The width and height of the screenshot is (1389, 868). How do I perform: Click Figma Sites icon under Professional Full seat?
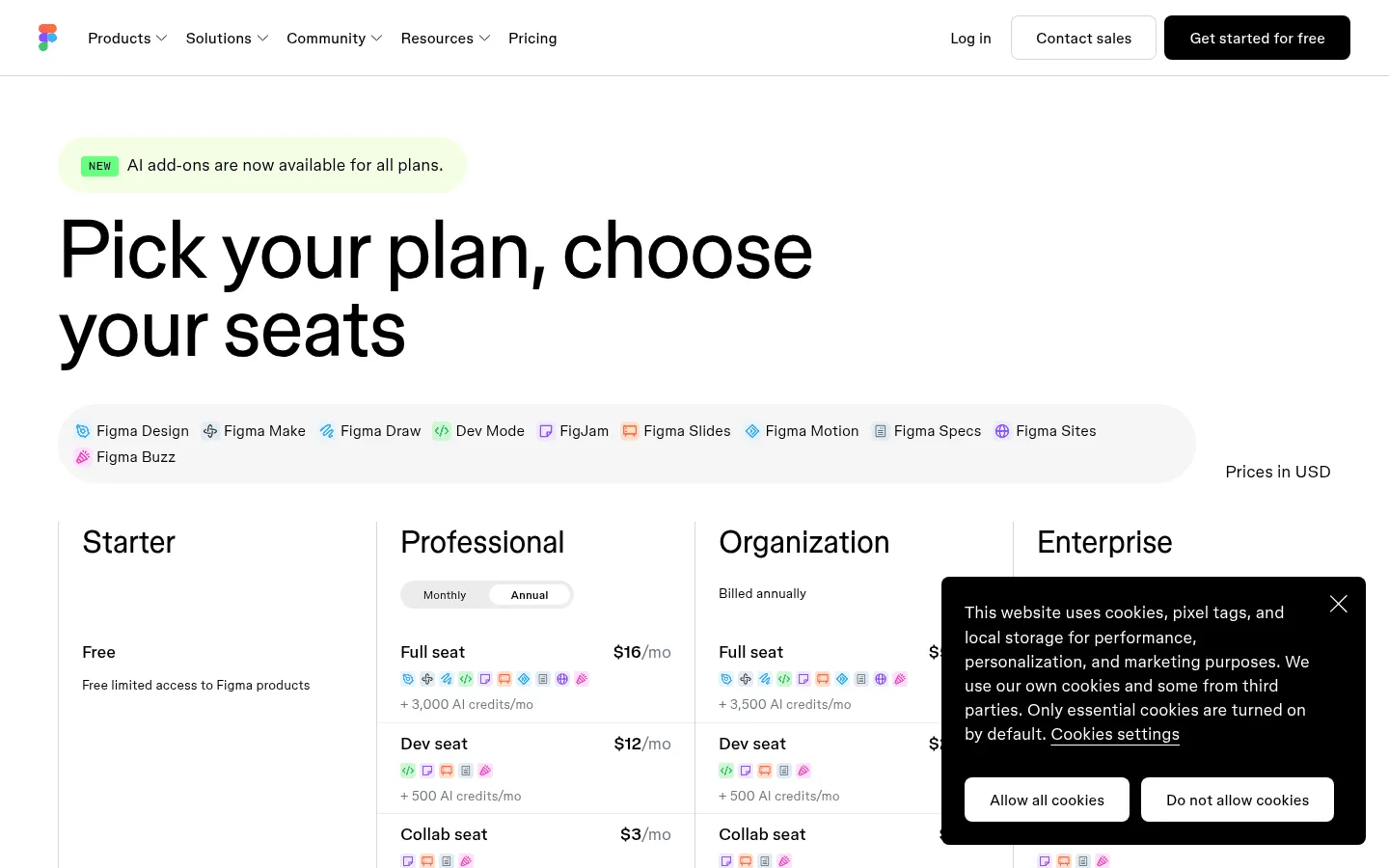[x=562, y=679]
